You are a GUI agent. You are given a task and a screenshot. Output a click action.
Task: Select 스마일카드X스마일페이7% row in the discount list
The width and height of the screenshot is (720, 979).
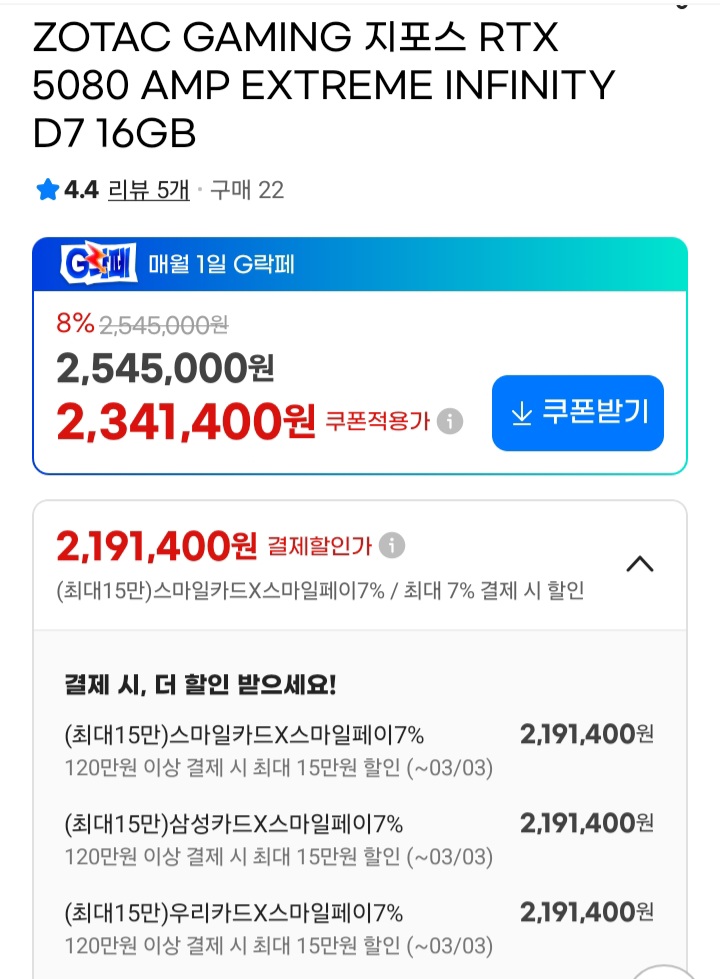[x=244, y=737]
